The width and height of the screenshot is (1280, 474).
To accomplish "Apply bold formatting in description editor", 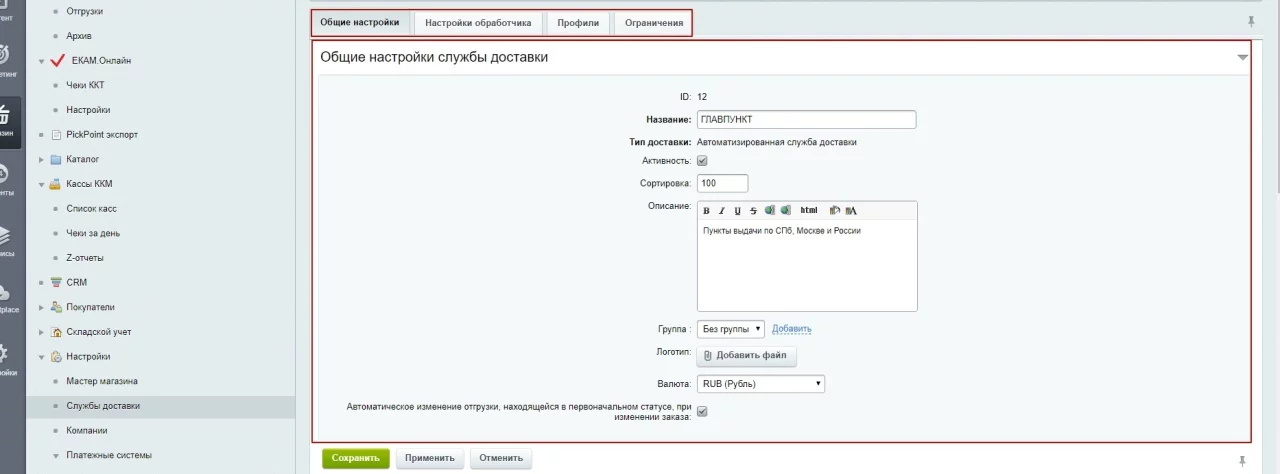I will click(707, 211).
